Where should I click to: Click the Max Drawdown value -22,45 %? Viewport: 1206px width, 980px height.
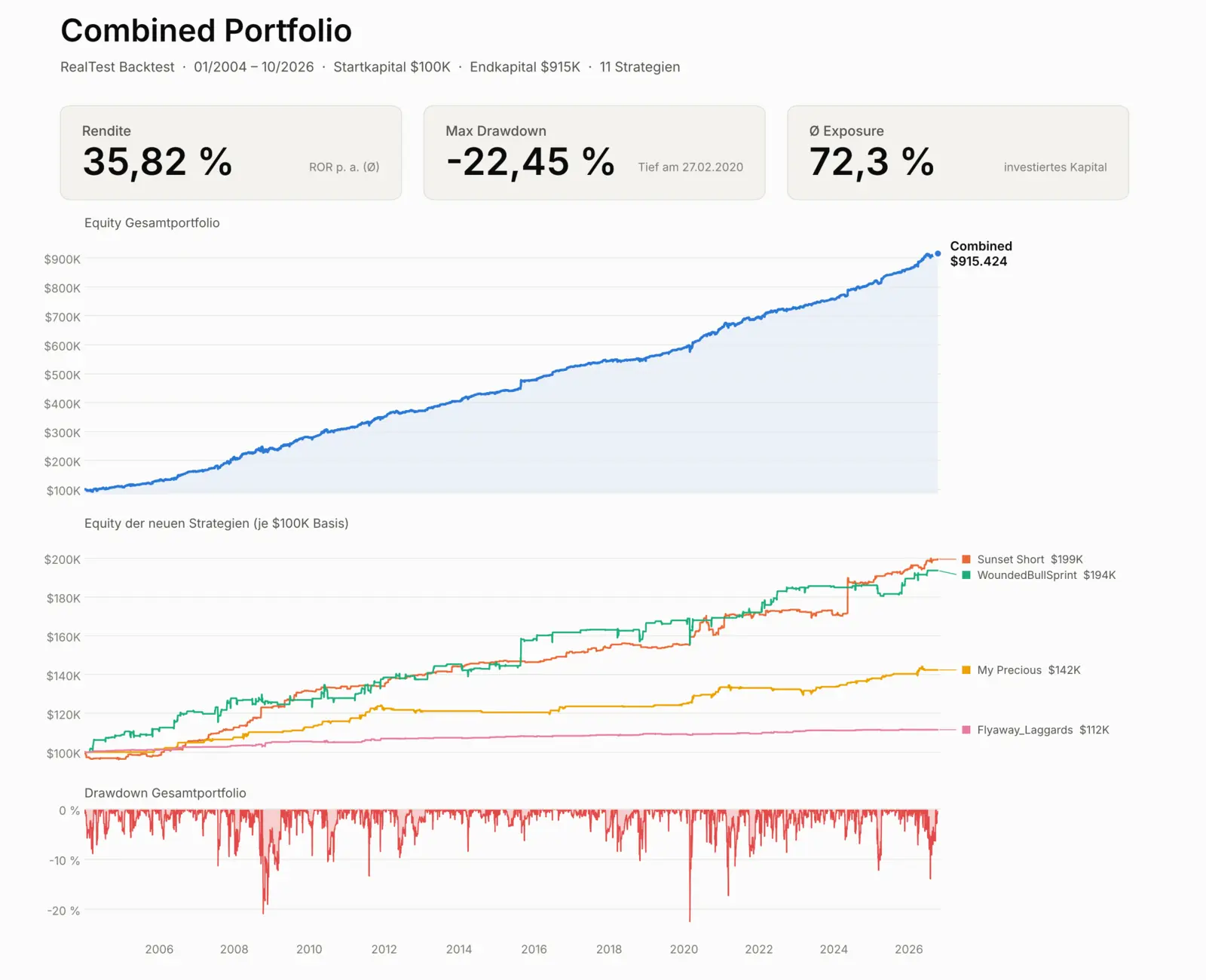(531, 162)
